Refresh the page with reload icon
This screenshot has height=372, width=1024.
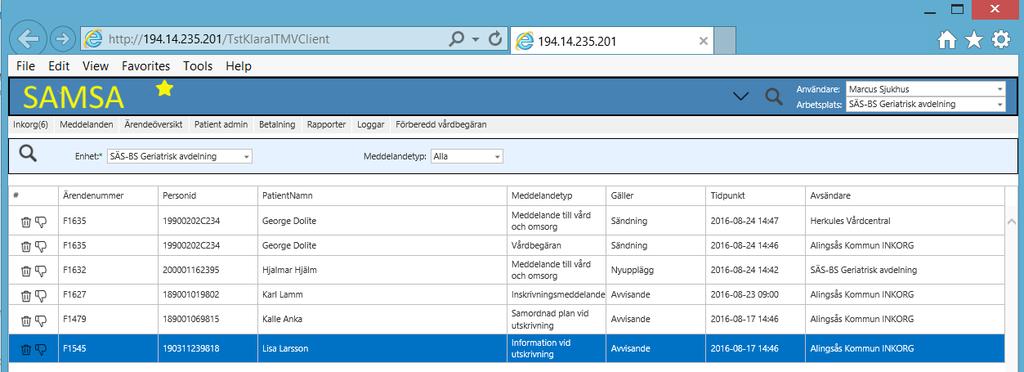tap(496, 39)
